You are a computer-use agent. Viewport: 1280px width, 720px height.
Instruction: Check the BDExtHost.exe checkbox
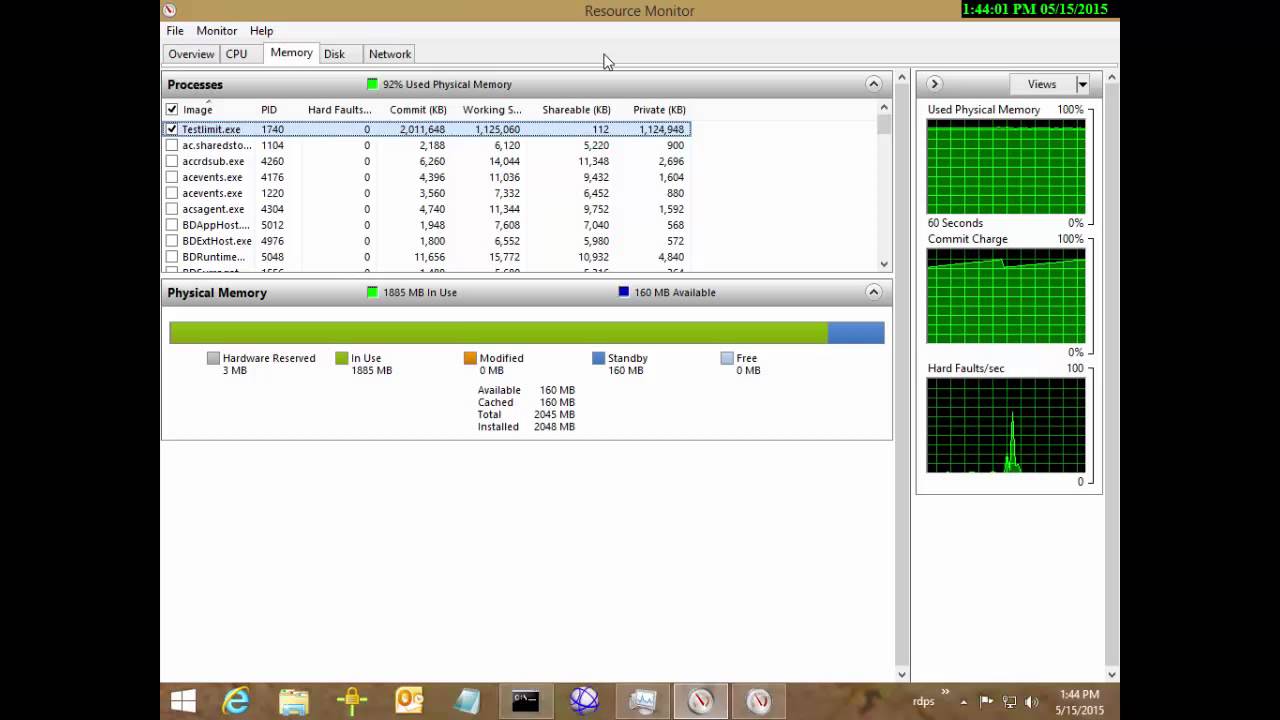[172, 241]
